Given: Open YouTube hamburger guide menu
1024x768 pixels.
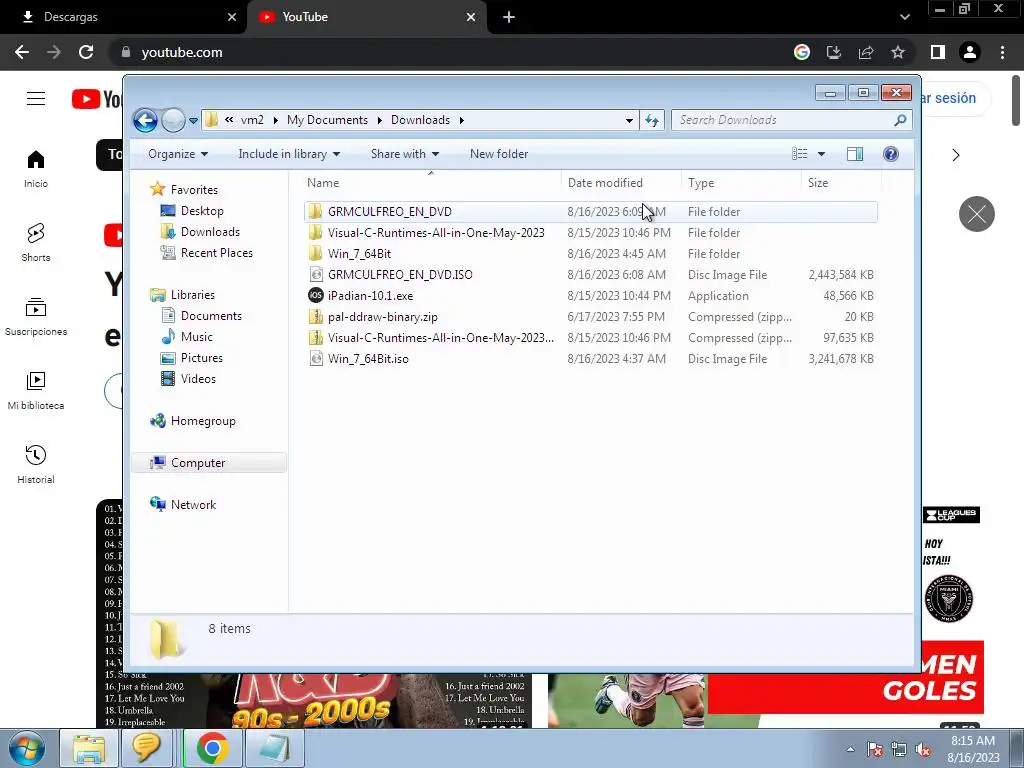Looking at the screenshot, I should click(x=36, y=99).
